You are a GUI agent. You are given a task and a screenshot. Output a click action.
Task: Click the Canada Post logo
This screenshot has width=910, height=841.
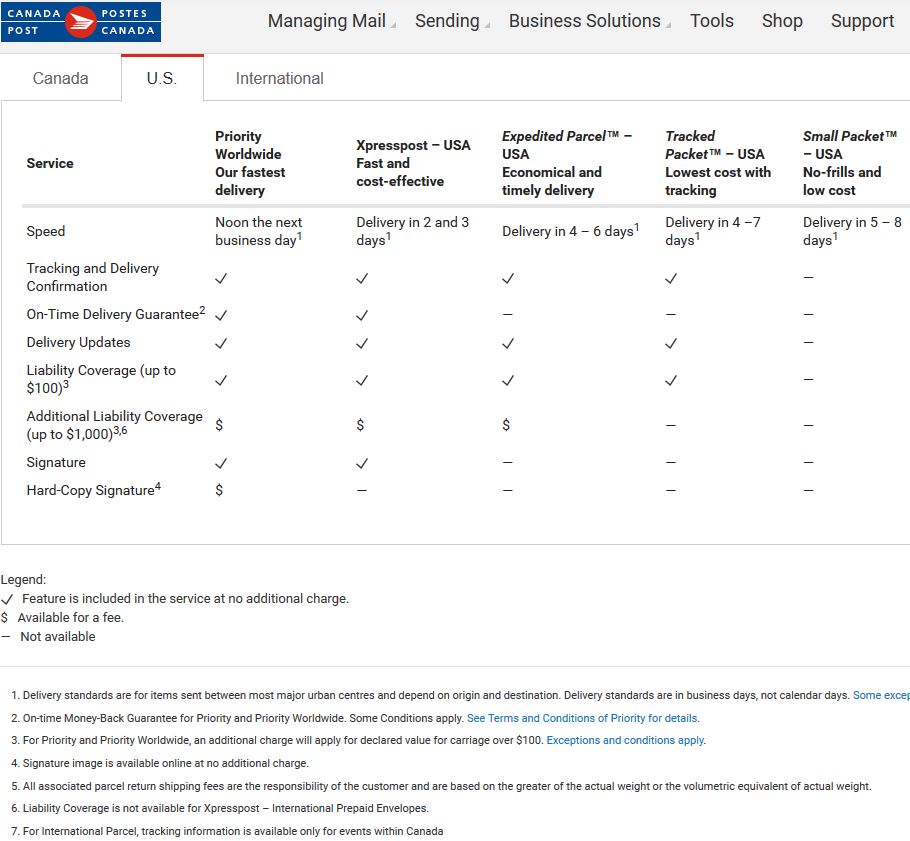81,22
